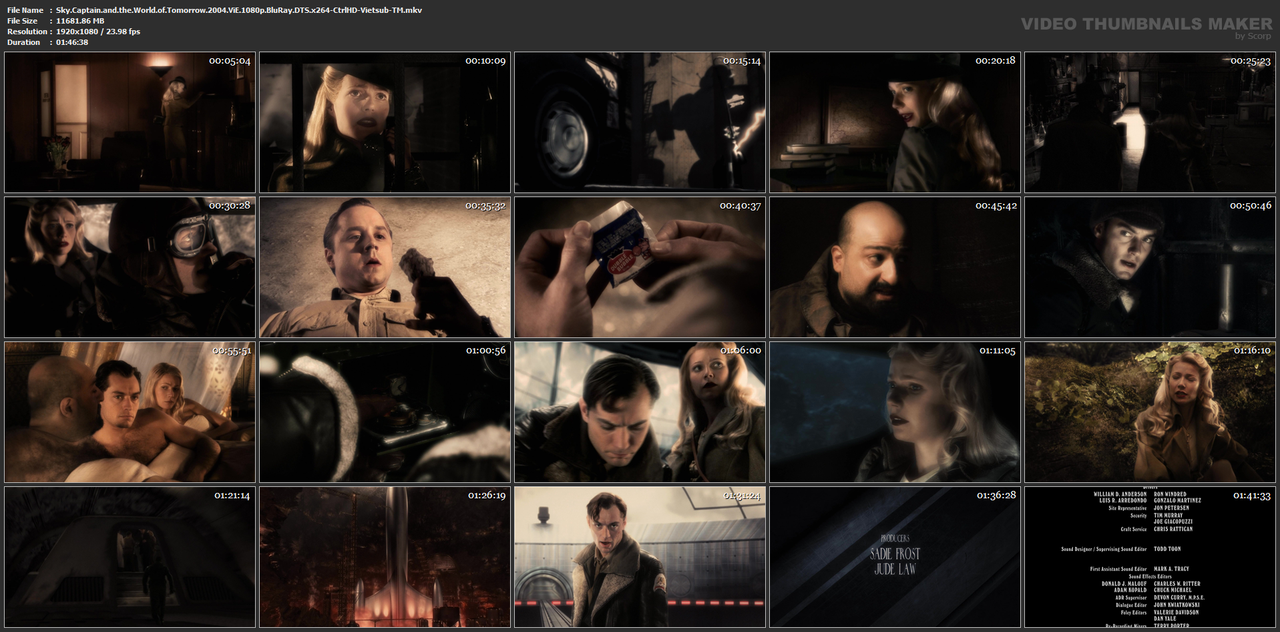Open the 00:40:37 hands holding package thumbnail
The height and width of the screenshot is (632, 1280).
point(640,267)
